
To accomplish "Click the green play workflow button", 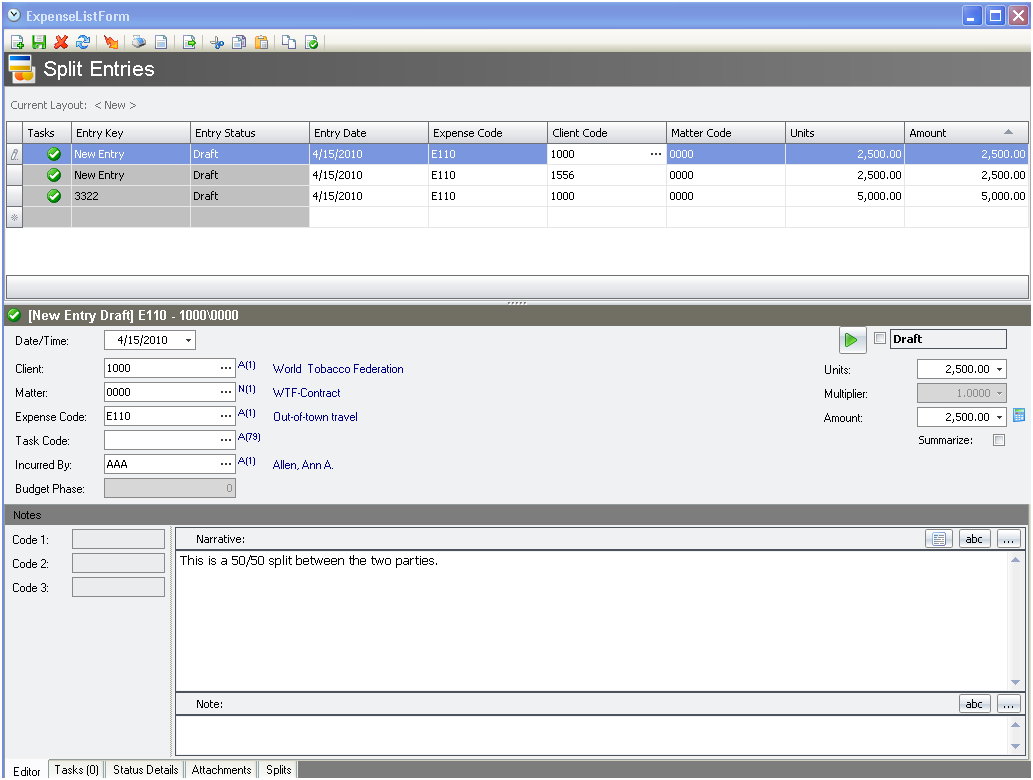I will [x=852, y=340].
